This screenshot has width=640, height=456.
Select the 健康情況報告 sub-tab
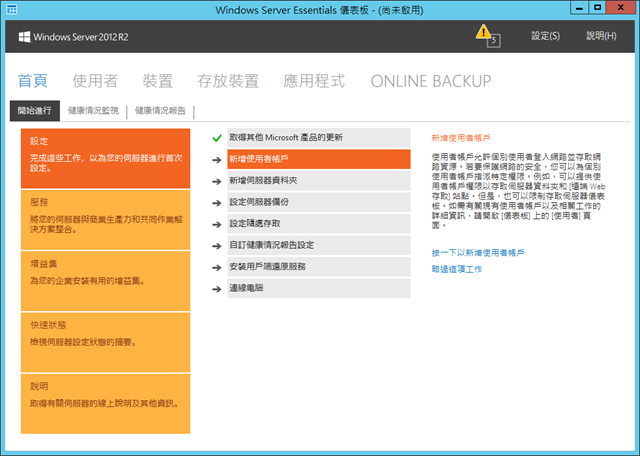(x=160, y=111)
